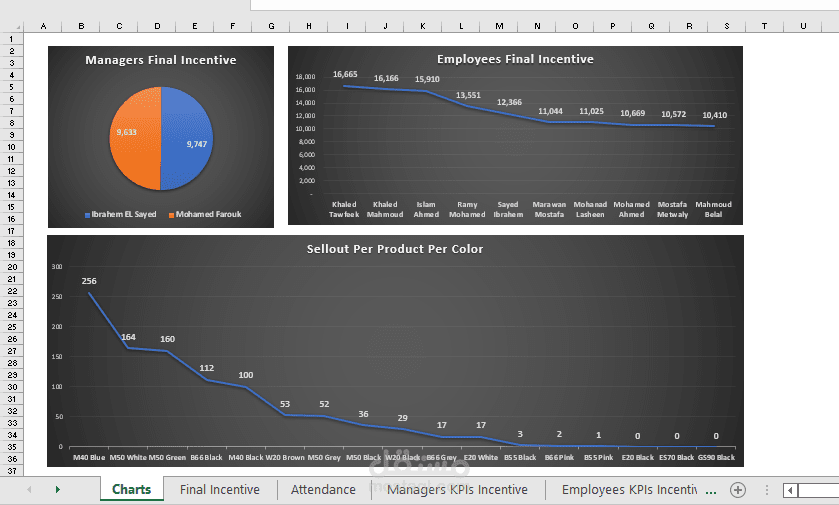
Task: Select column A header
Action: pos(43,26)
